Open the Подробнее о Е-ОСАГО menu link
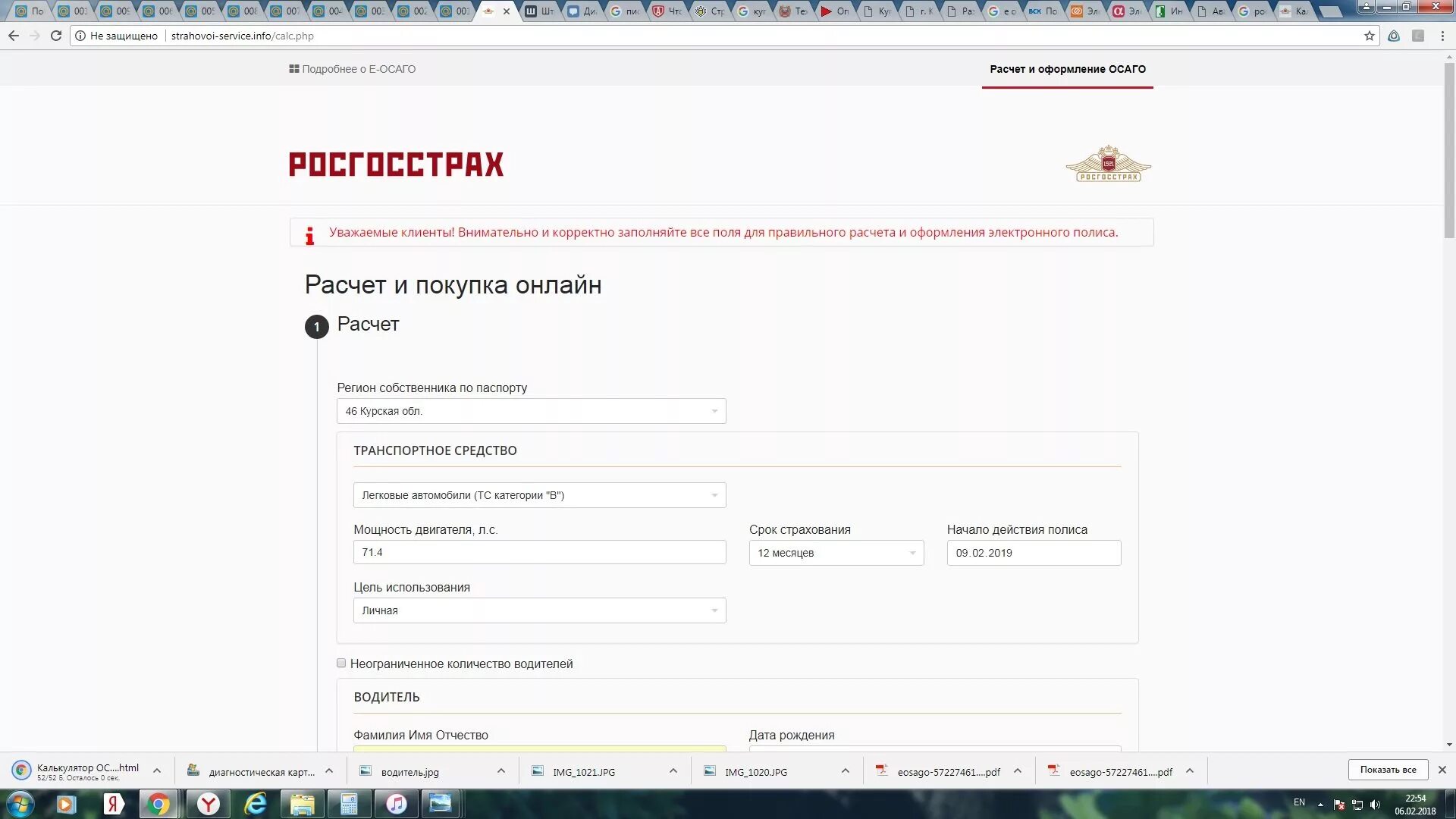The height and width of the screenshot is (819, 1456). 353,69
